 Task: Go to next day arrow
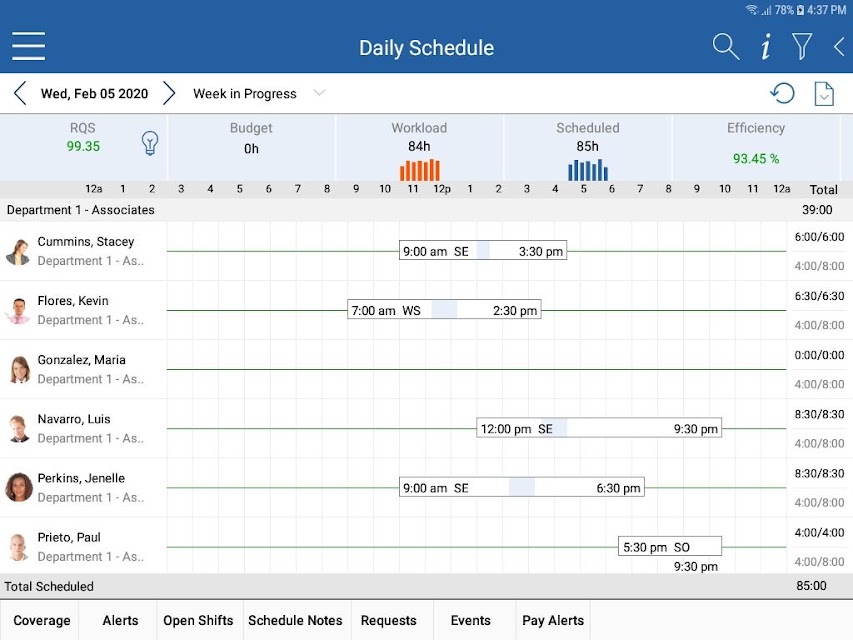[x=169, y=93]
